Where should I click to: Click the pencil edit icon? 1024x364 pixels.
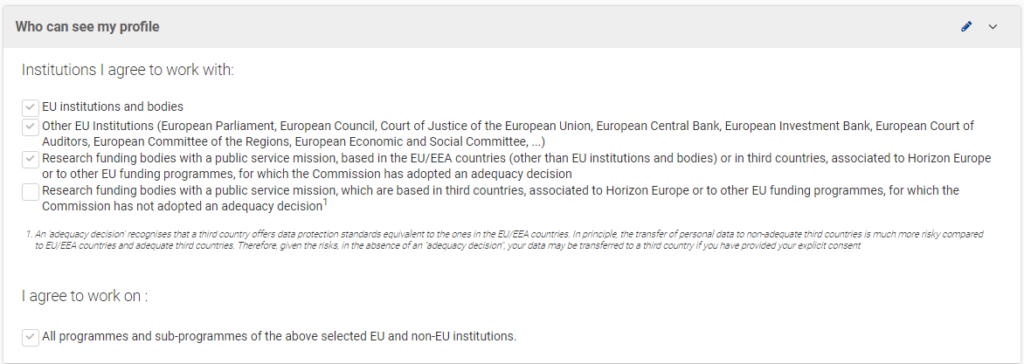click(967, 27)
